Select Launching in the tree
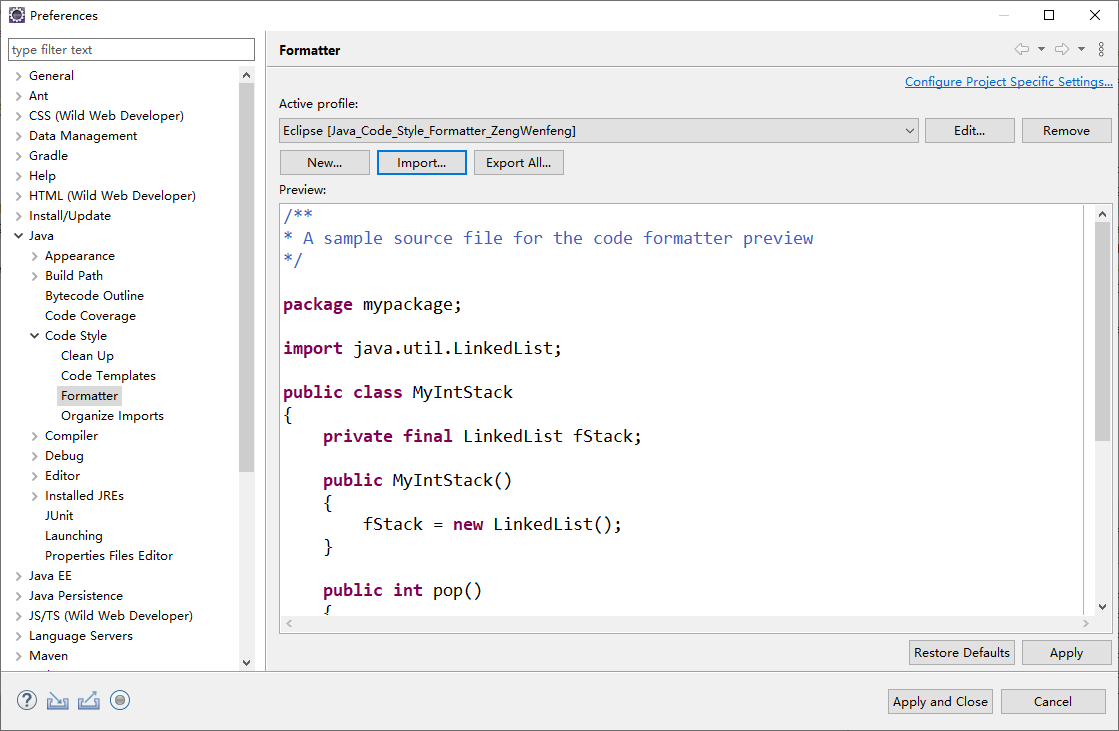Screen dimensions: 1119x731 pyautogui.click(x=74, y=535)
